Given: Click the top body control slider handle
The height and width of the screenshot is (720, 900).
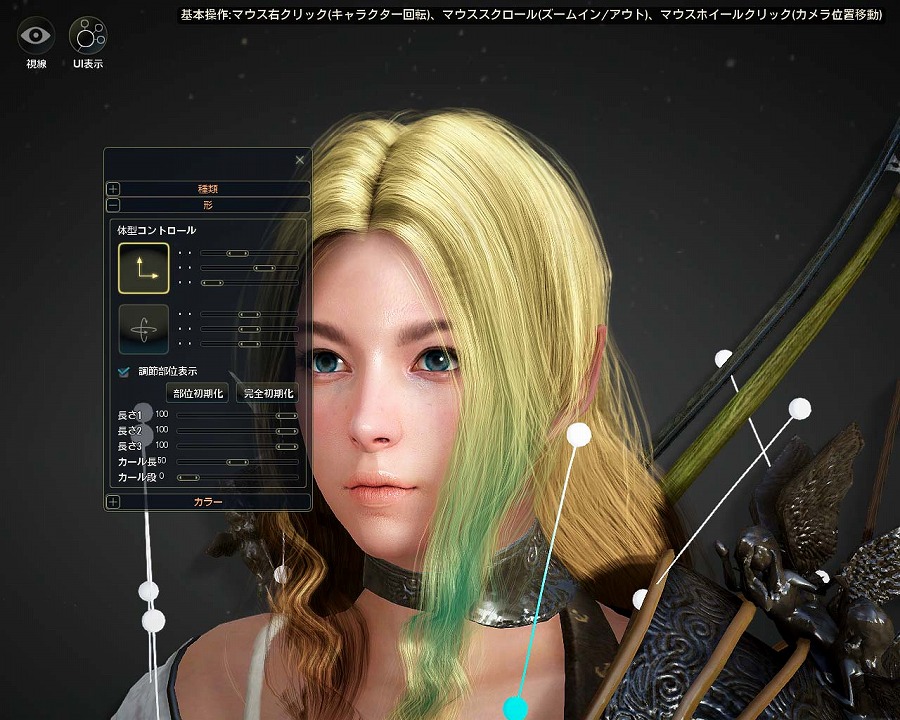Looking at the screenshot, I should click(236, 252).
